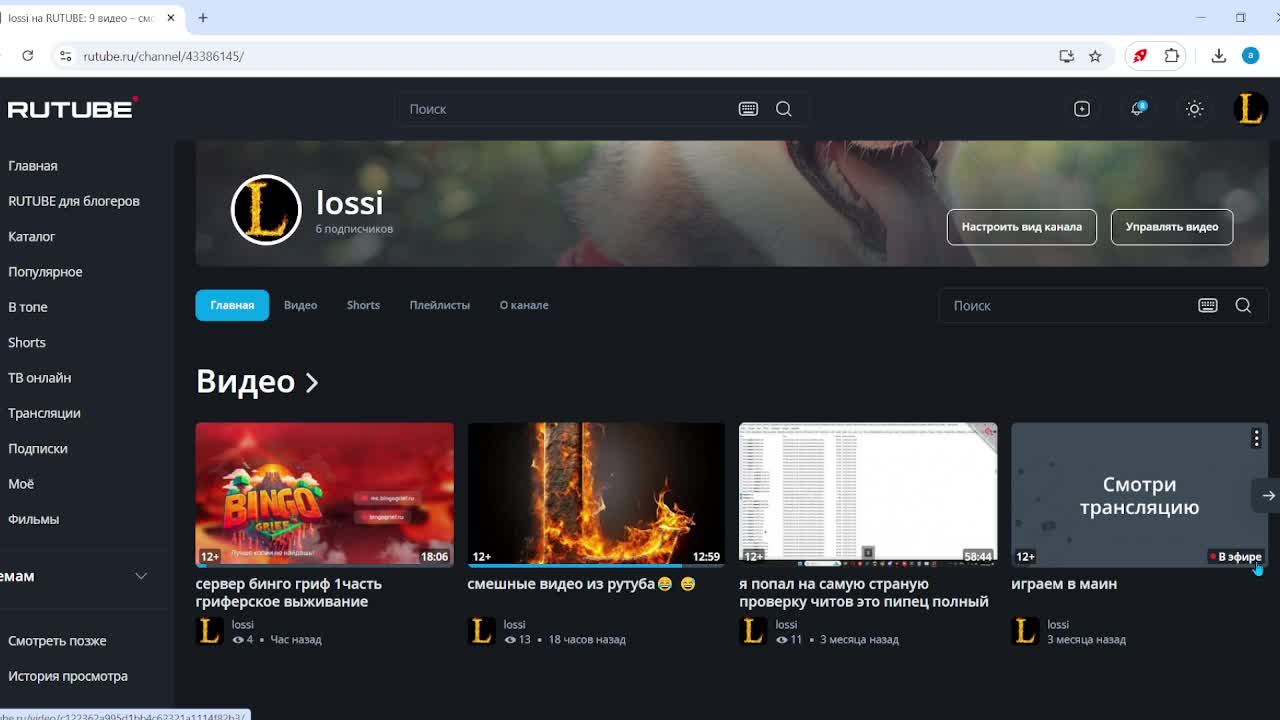The height and width of the screenshot is (720, 1280).
Task: Open ТВ онлайн in sidebar
Action: click(40, 378)
